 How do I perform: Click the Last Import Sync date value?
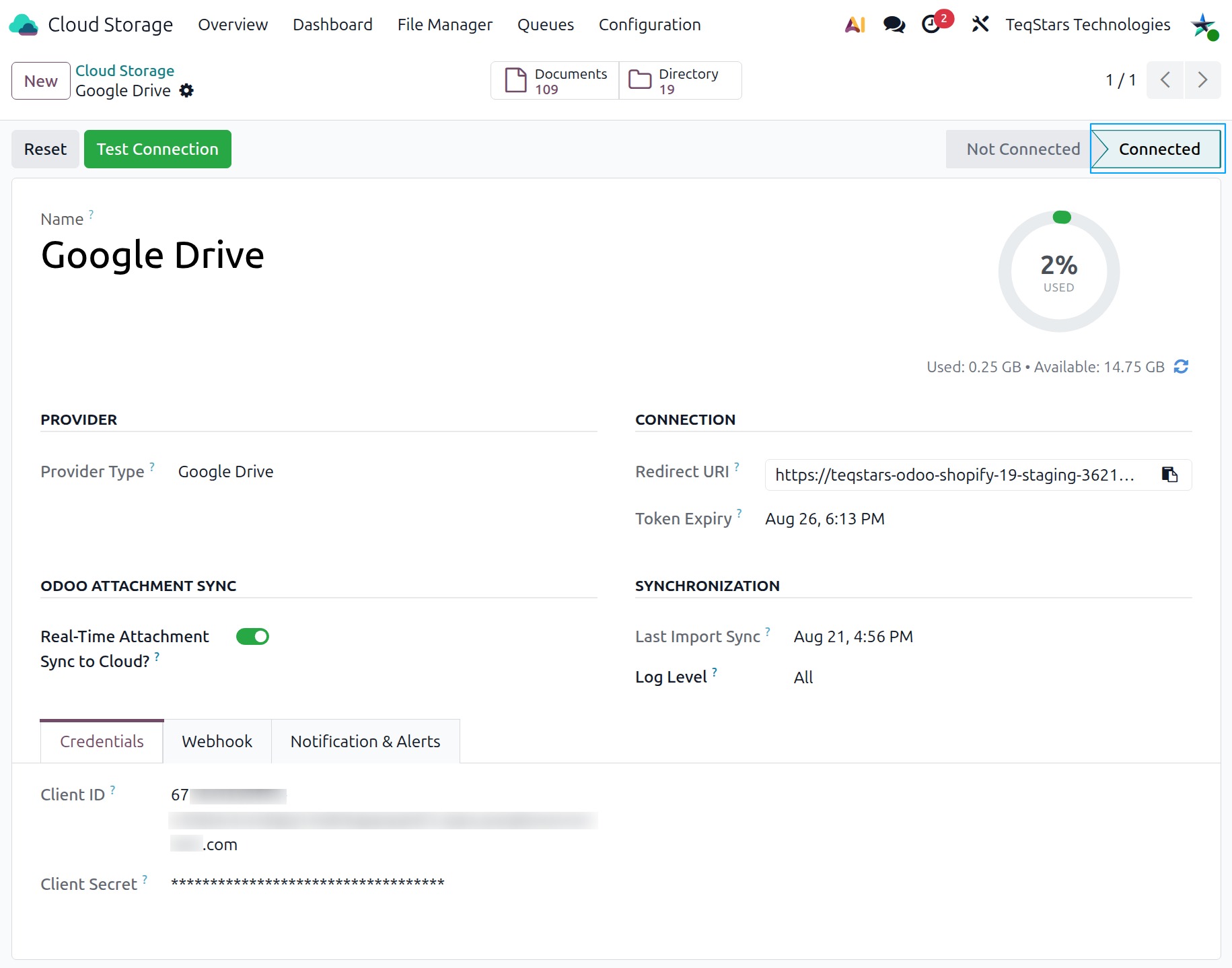click(x=853, y=637)
